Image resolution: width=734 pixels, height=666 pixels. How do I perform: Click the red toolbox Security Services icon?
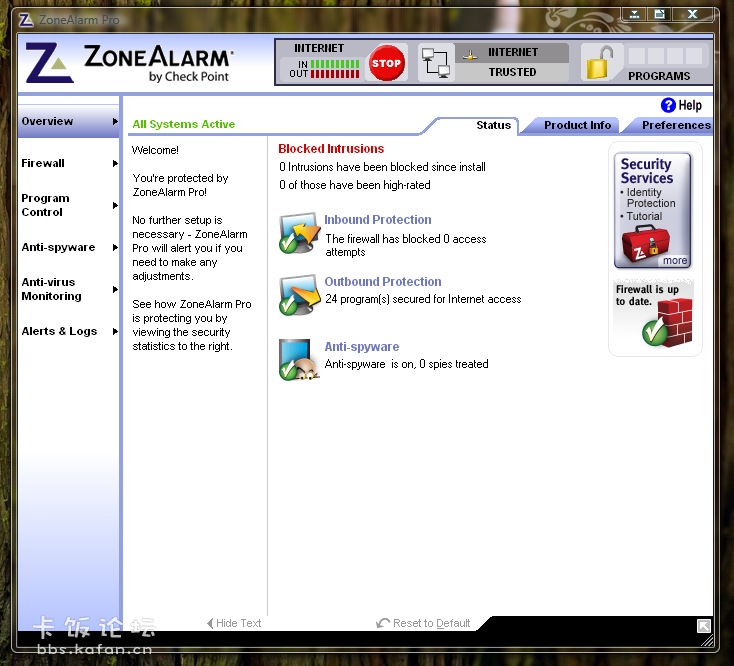[x=646, y=244]
